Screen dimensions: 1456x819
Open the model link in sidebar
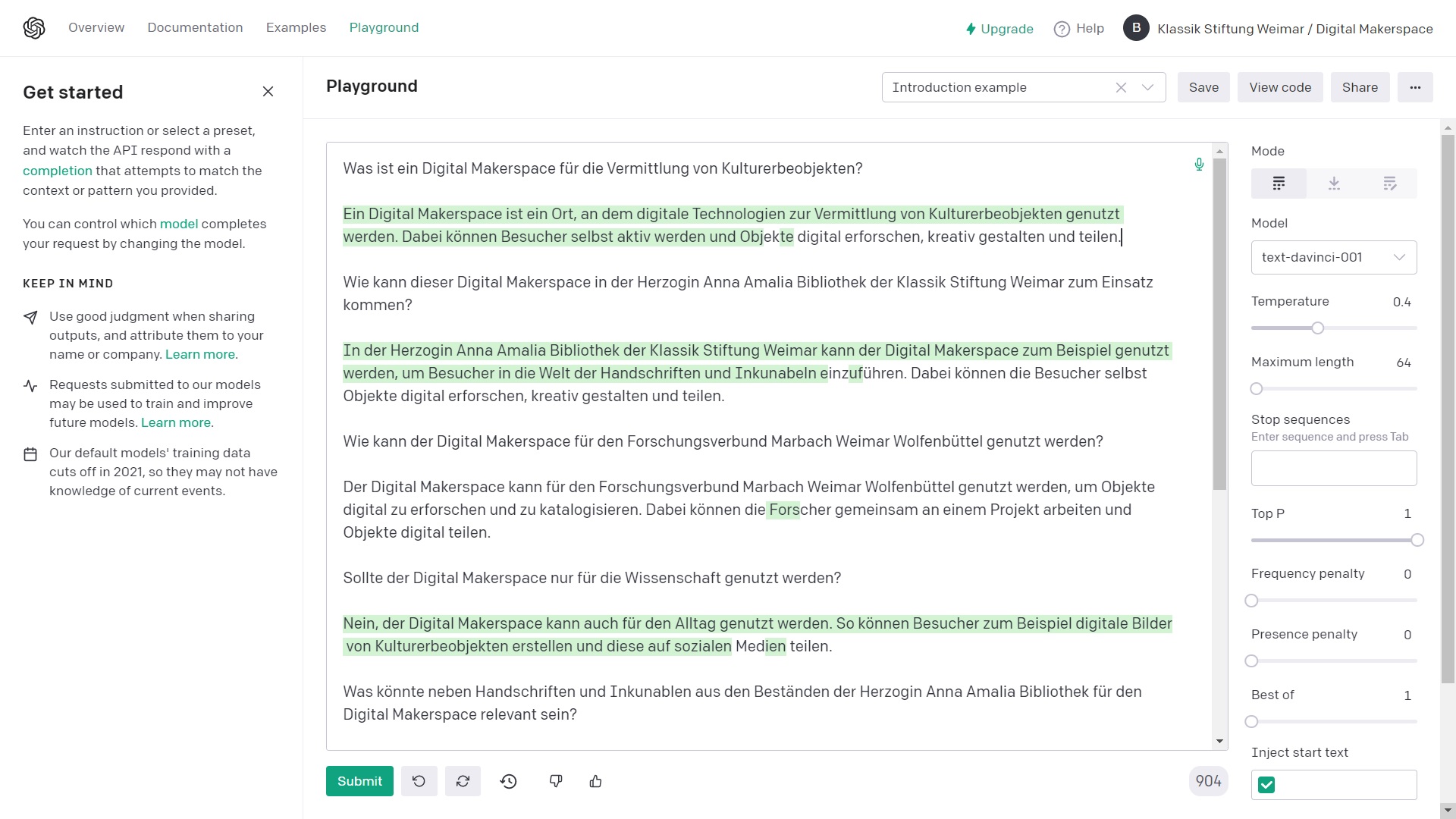179,224
